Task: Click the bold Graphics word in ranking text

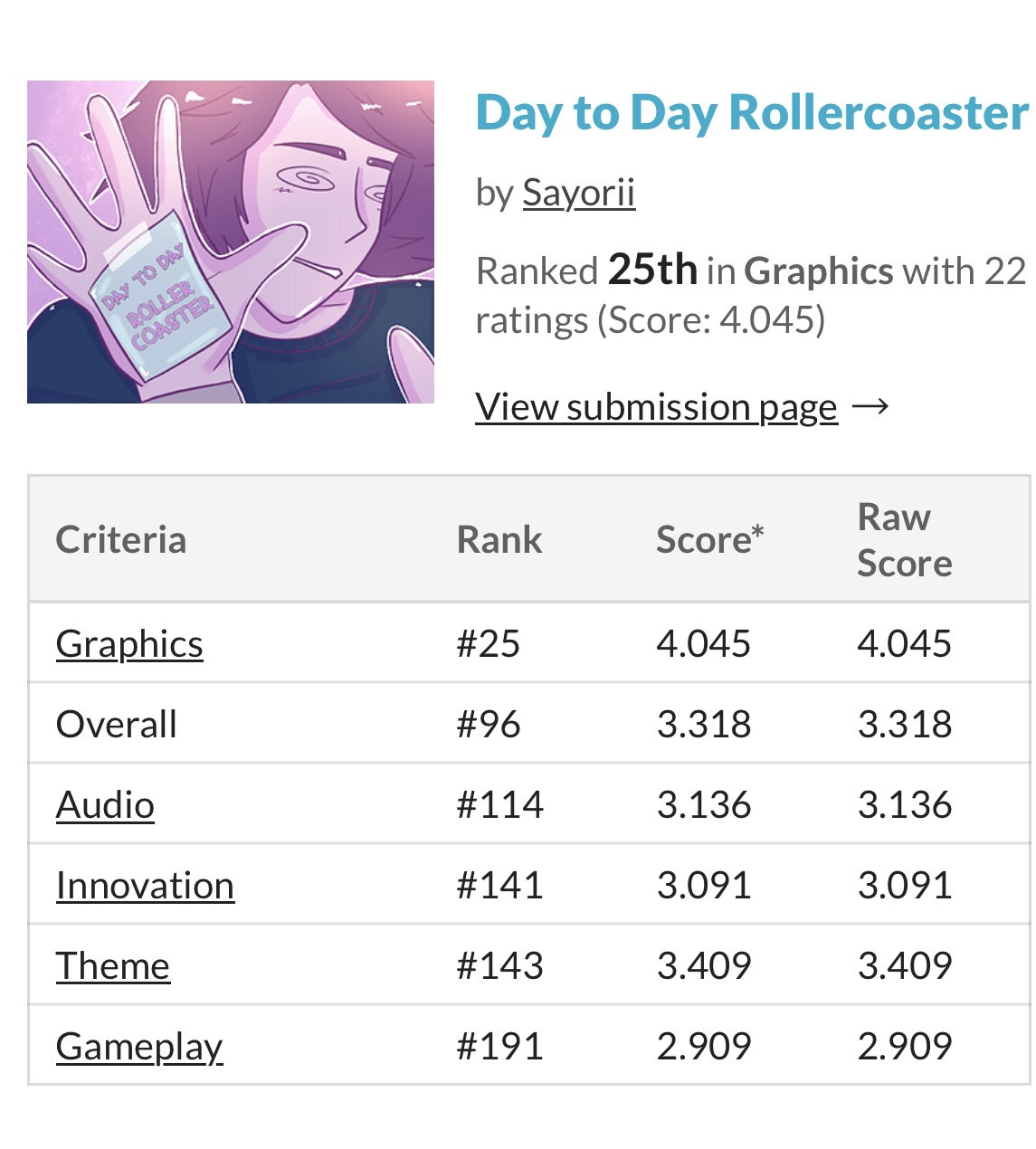Action: [819, 271]
